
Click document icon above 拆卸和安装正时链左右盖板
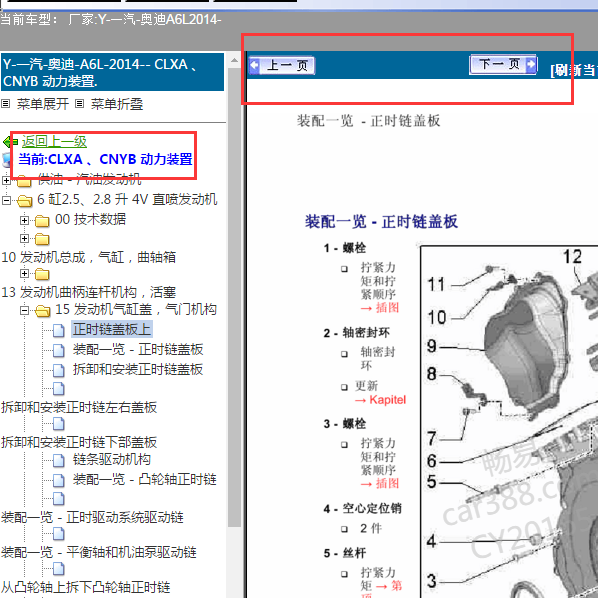coord(58,389)
